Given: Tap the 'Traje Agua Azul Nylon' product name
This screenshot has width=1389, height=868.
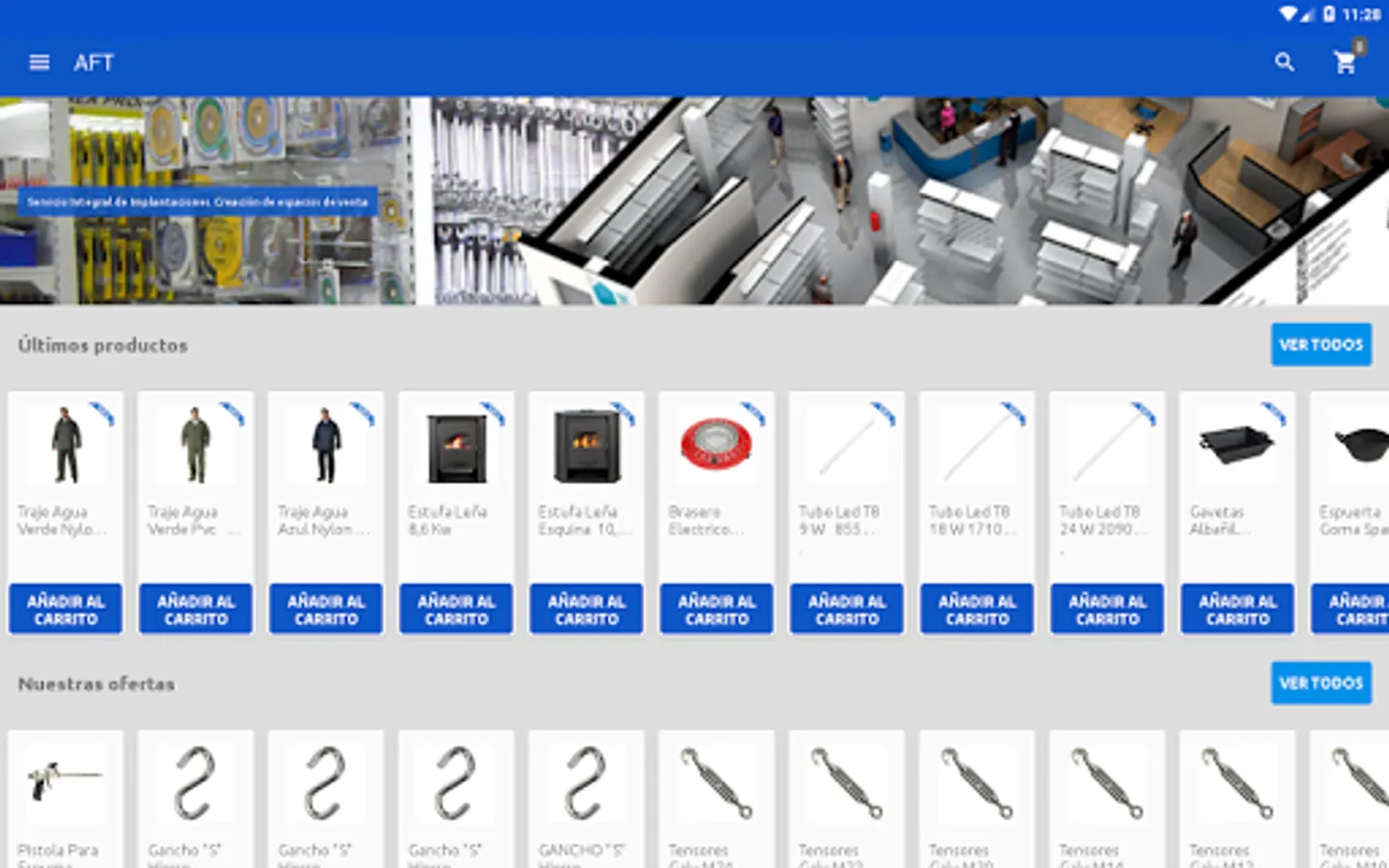Looking at the screenshot, I should [323, 521].
